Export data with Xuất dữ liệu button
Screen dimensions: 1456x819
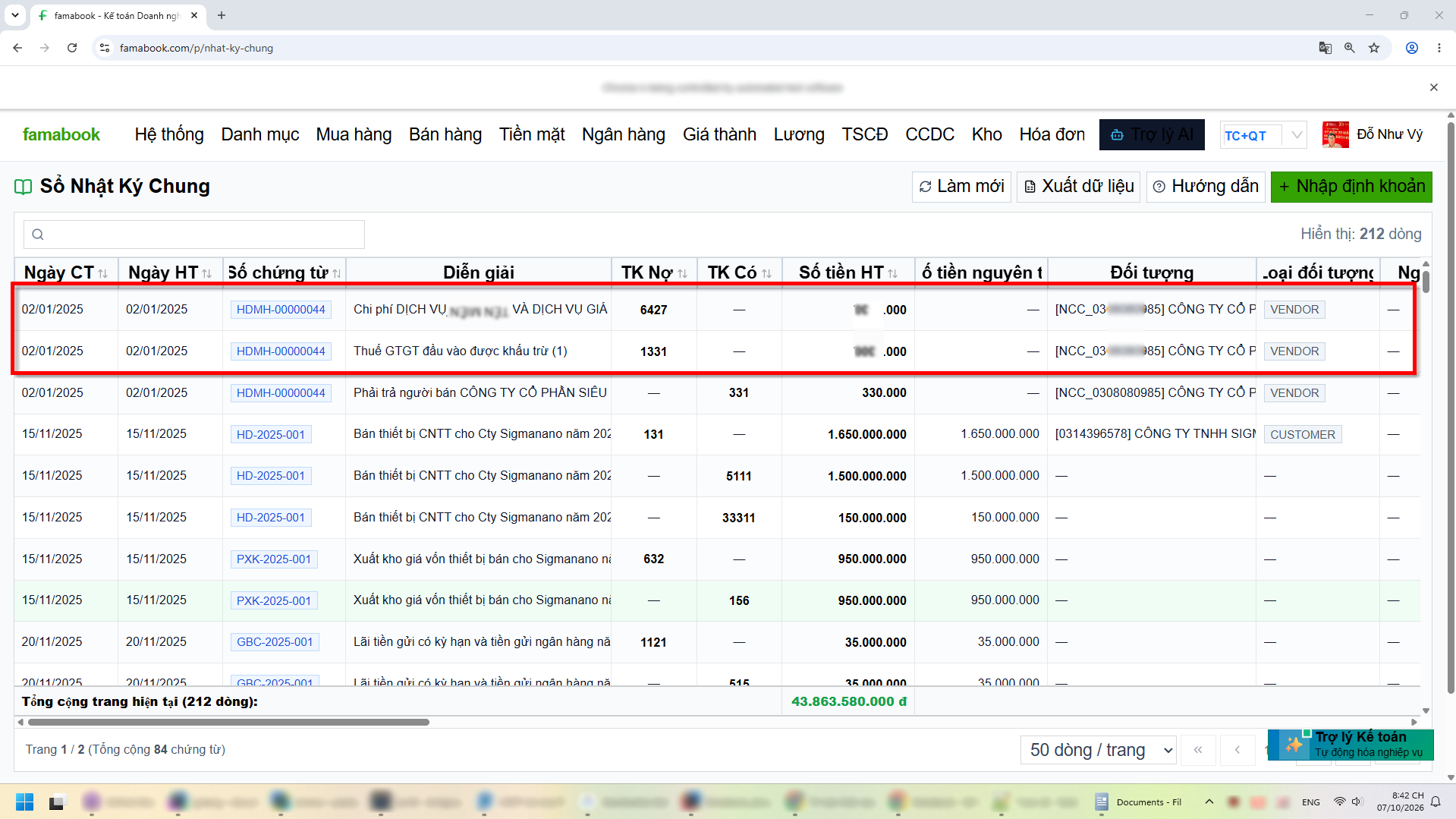[x=1079, y=187]
